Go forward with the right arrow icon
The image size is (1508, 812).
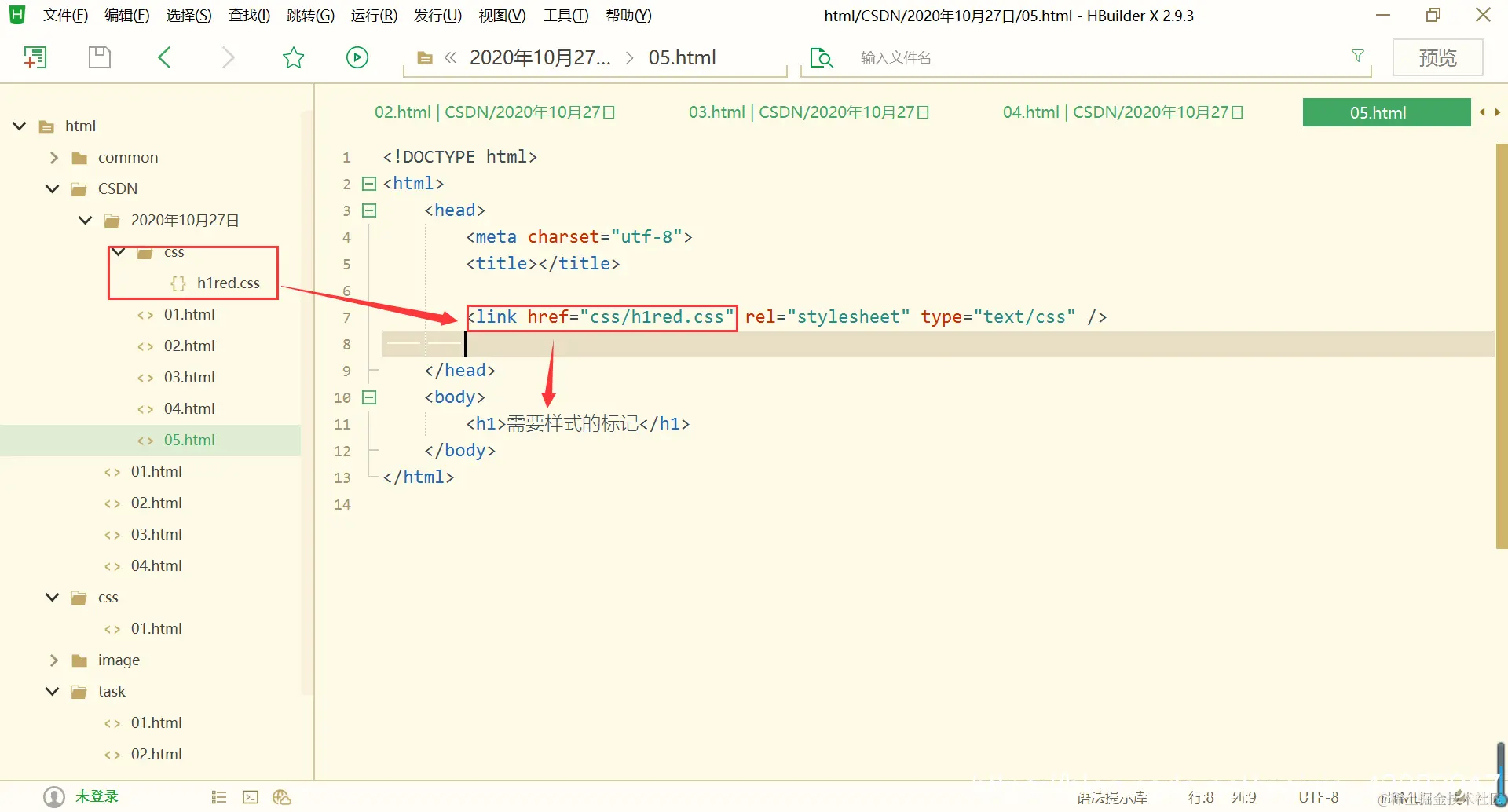click(228, 57)
